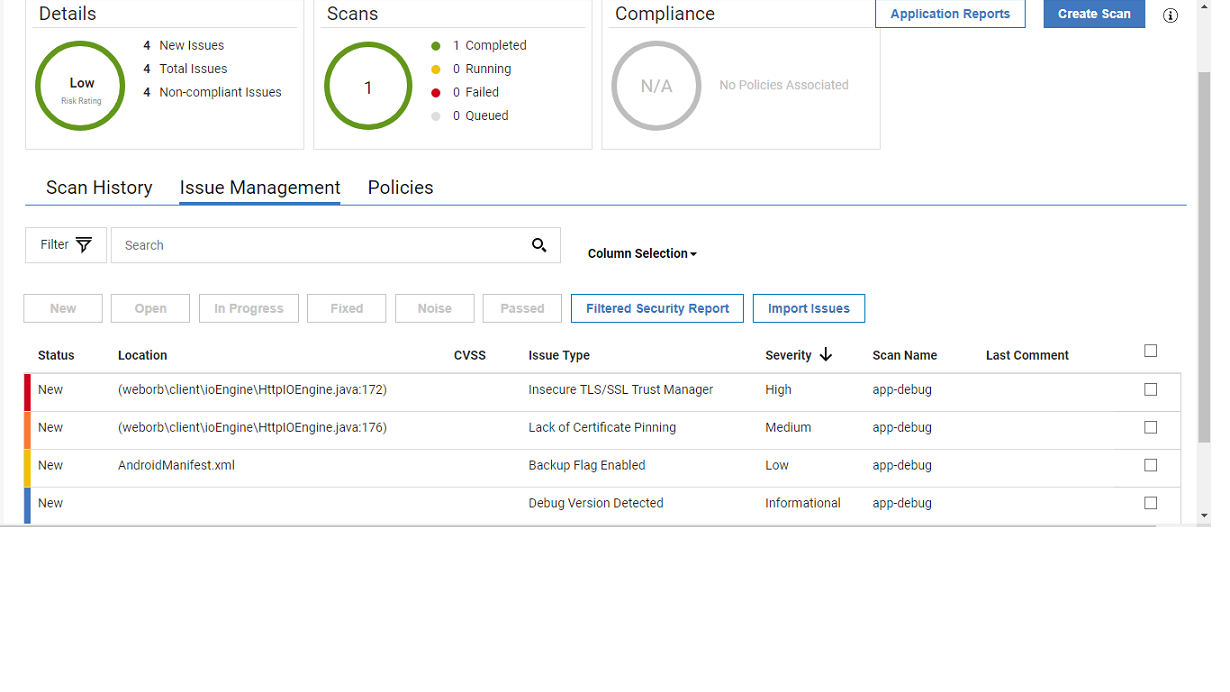Image resolution: width=1230 pixels, height=692 pixels.
Task: Expand the Column Selection dropdown
Action: coord(642,254)
